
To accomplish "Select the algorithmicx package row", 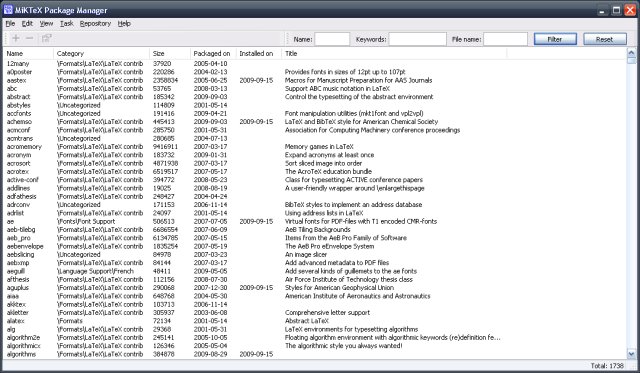I will click(x=315, y=346).
